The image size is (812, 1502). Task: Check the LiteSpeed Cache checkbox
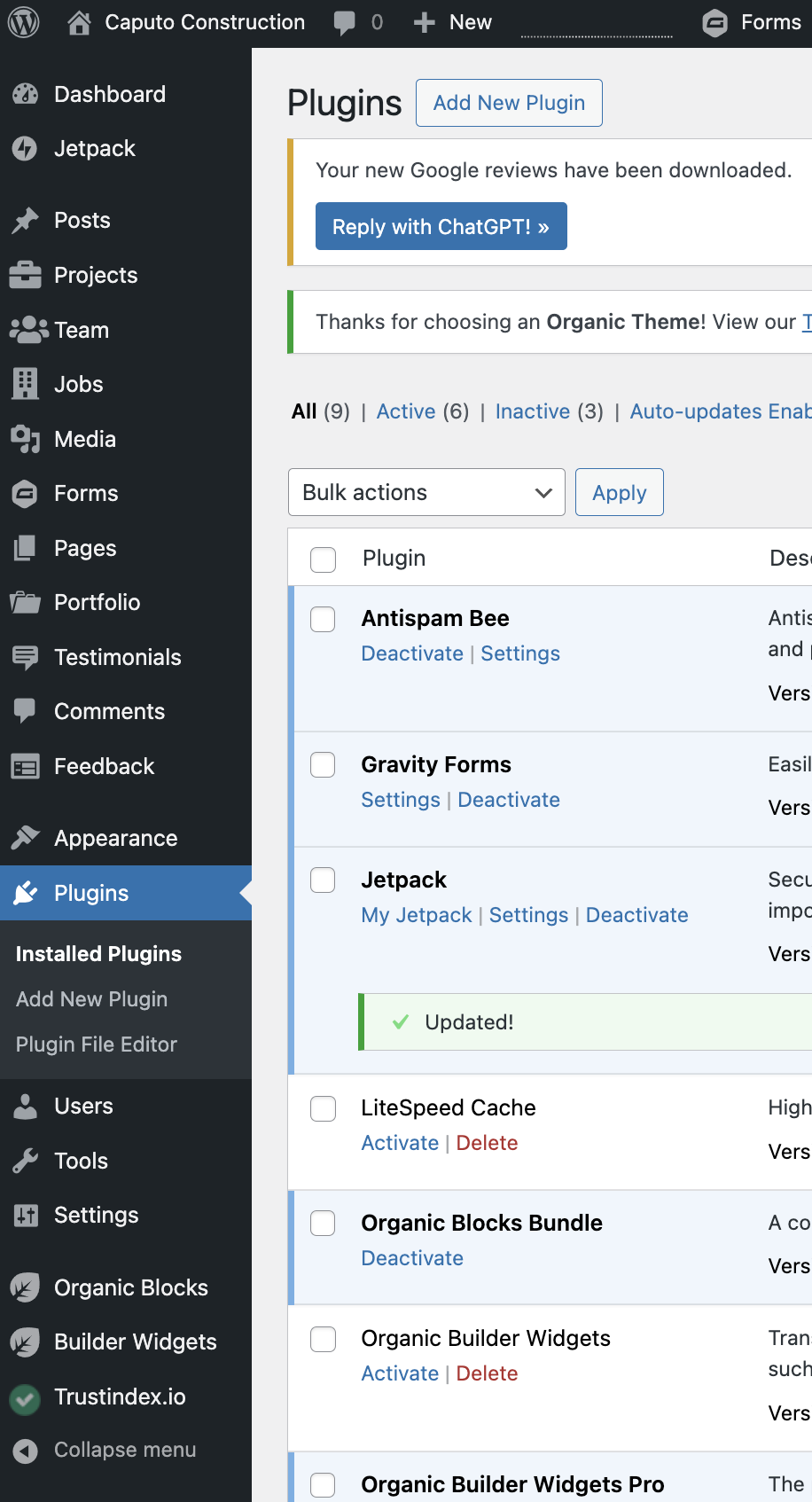click(x=323, y=1108)
